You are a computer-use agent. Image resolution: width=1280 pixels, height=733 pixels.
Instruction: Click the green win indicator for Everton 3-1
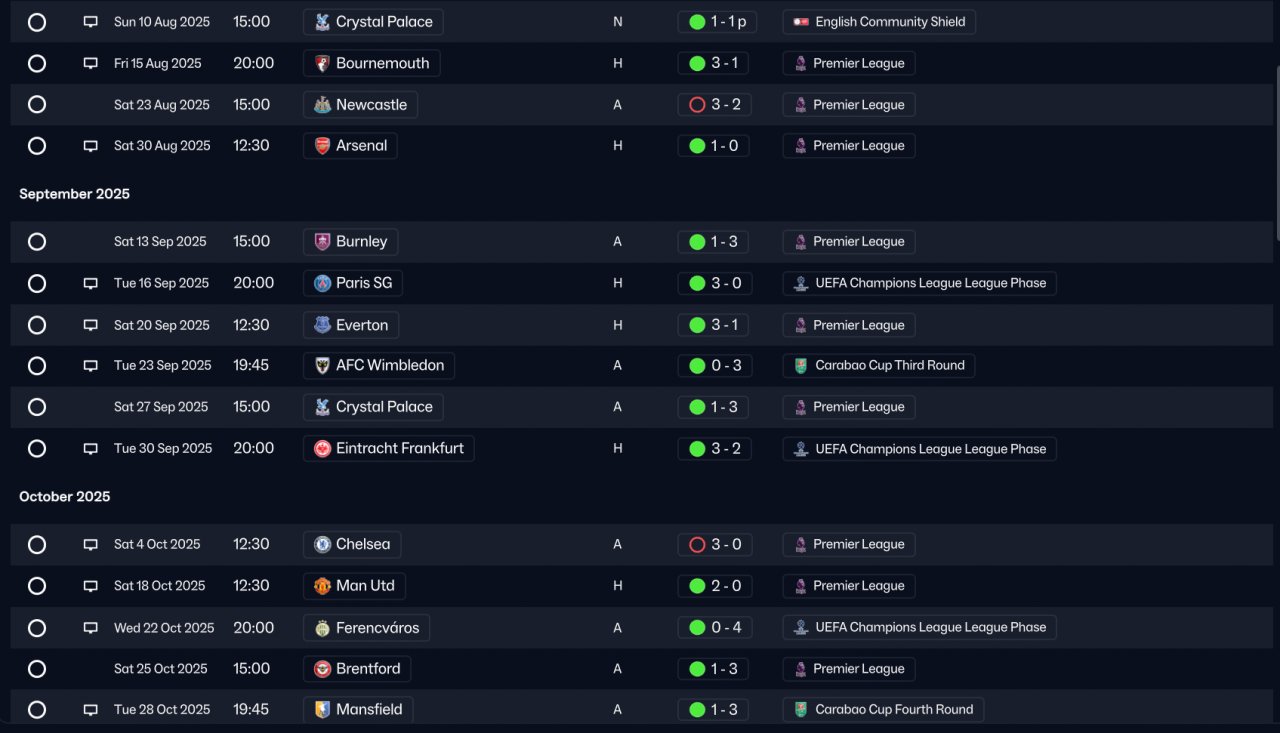tap(697, 325)
